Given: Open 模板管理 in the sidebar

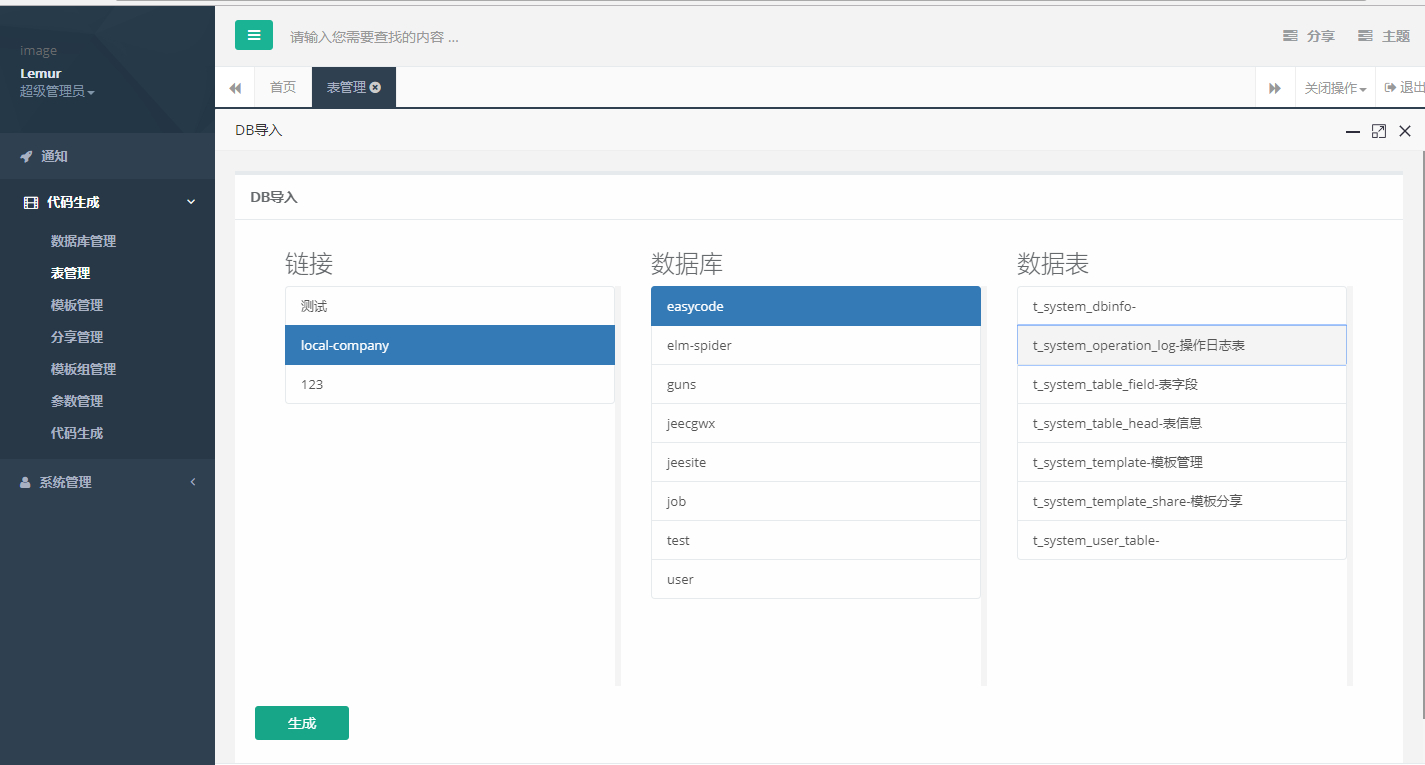Looking at the screenshot, I should [x=77, y=305].
